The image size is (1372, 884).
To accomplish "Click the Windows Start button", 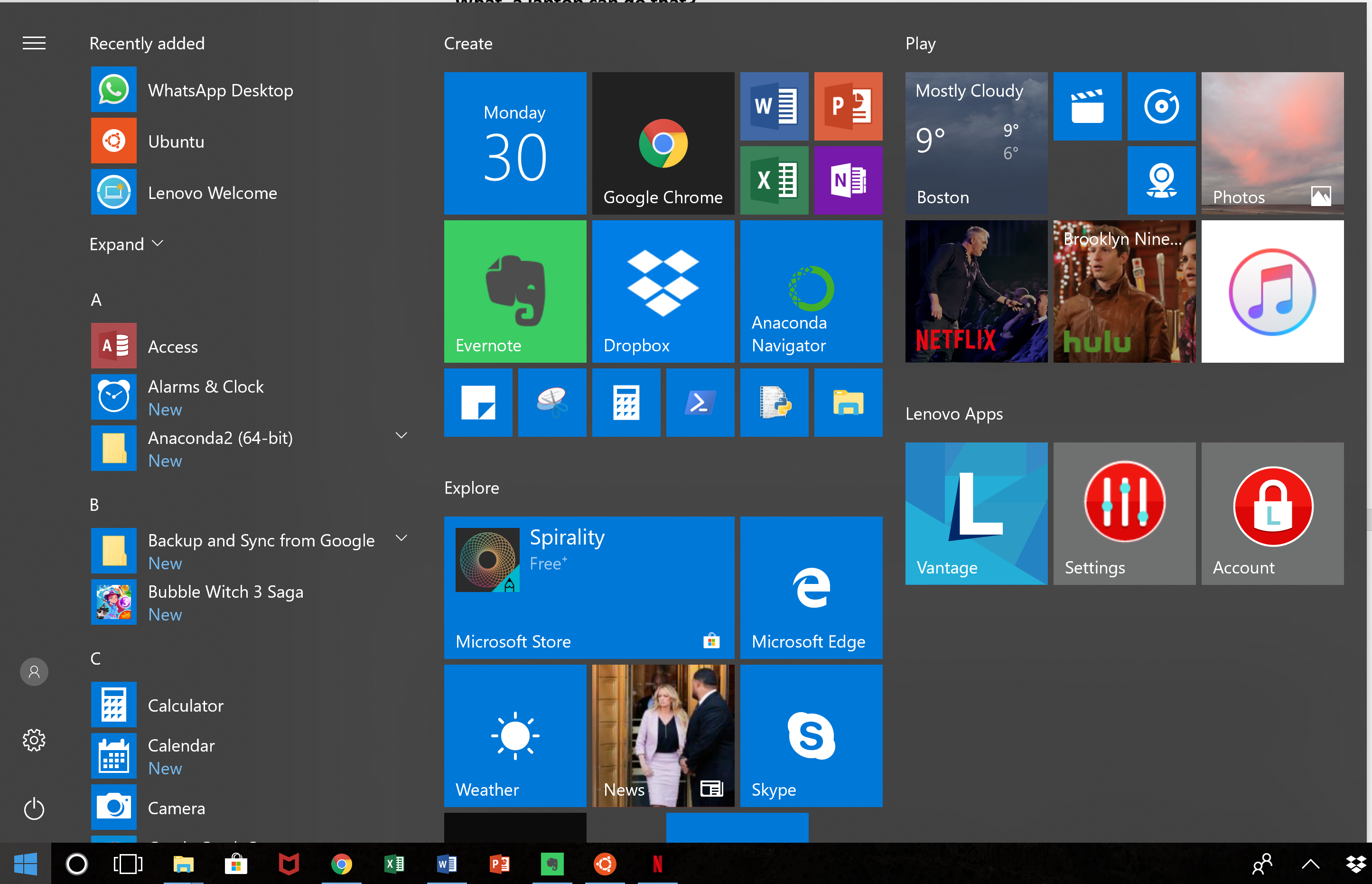I will (x=25, y=863).
